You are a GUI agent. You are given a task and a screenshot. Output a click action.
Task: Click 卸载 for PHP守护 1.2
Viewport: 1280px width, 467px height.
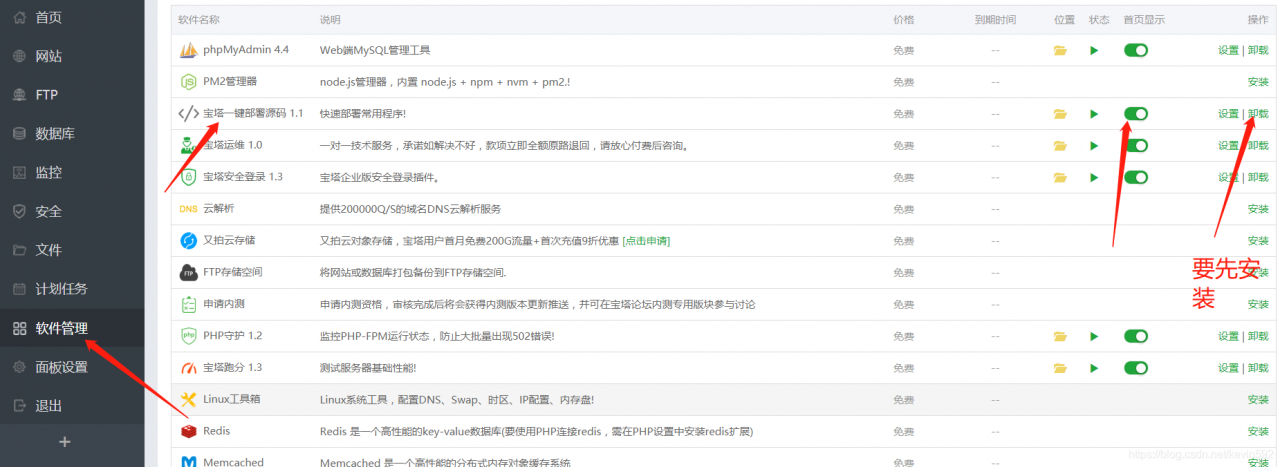(x=1258, y=337)
